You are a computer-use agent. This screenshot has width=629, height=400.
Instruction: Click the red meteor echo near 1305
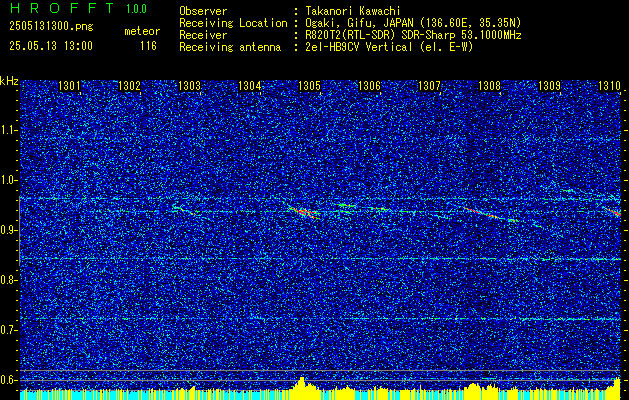(304, 213)
